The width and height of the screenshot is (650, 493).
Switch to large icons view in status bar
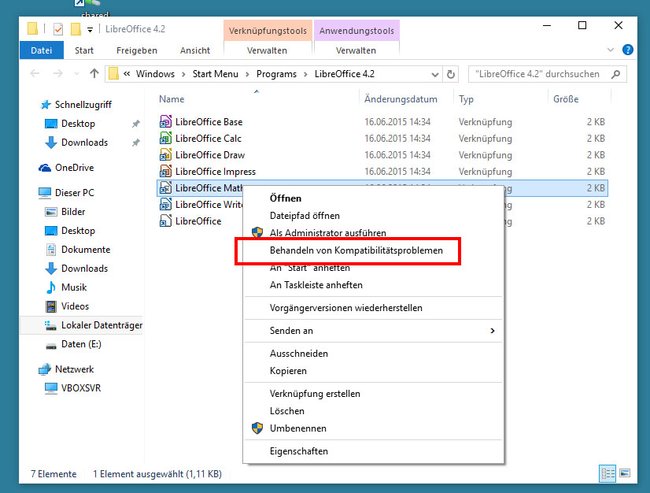click(x=625, y=473)
